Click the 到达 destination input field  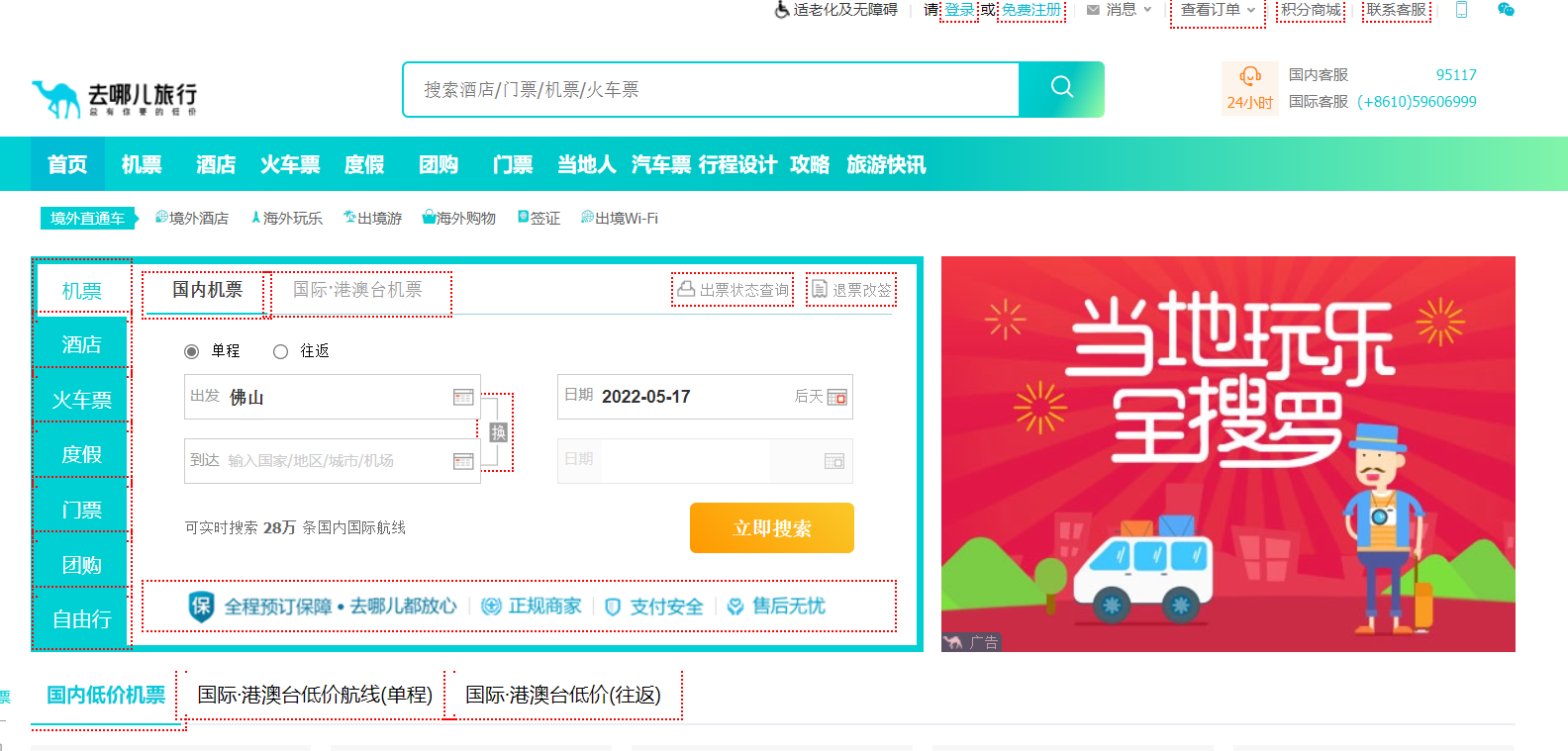coord(333,461)
